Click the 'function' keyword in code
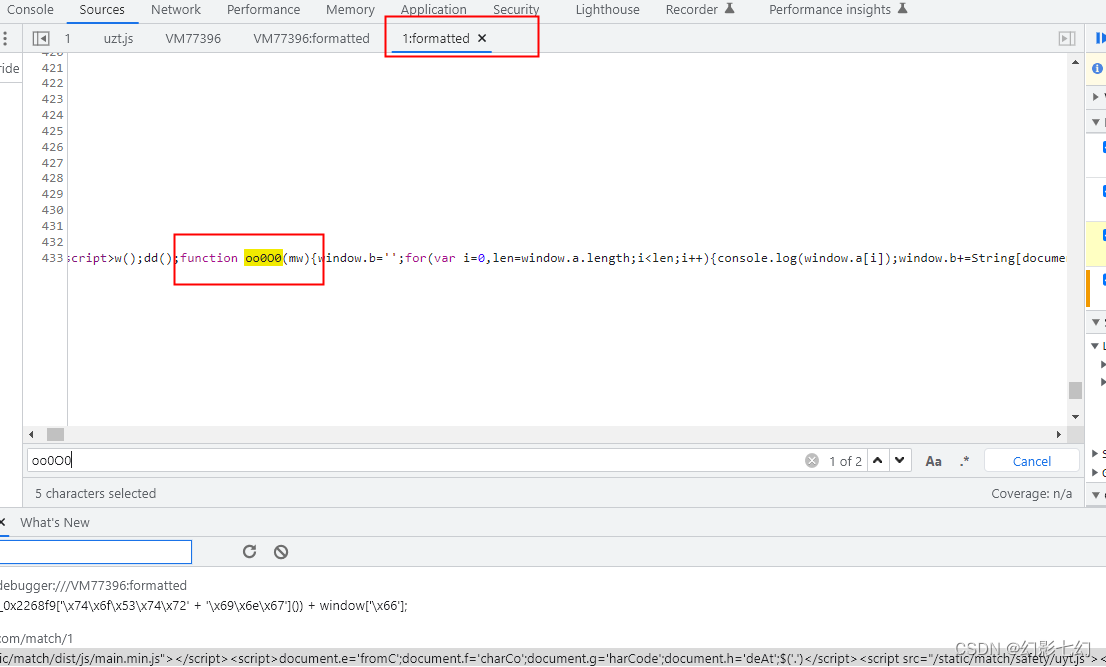 point(209,258)
